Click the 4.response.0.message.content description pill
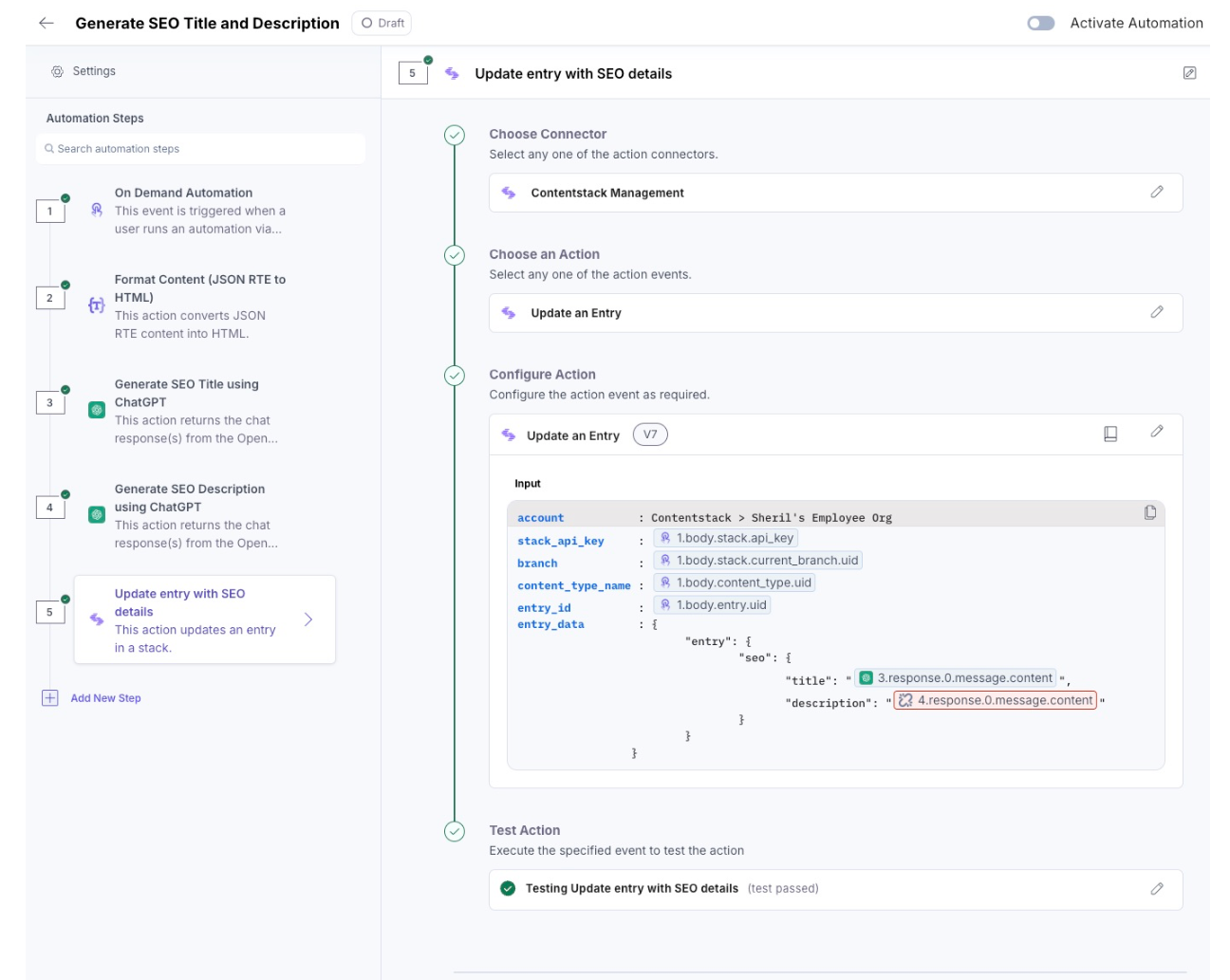1230x980 pixels. [x=996, y=701]
